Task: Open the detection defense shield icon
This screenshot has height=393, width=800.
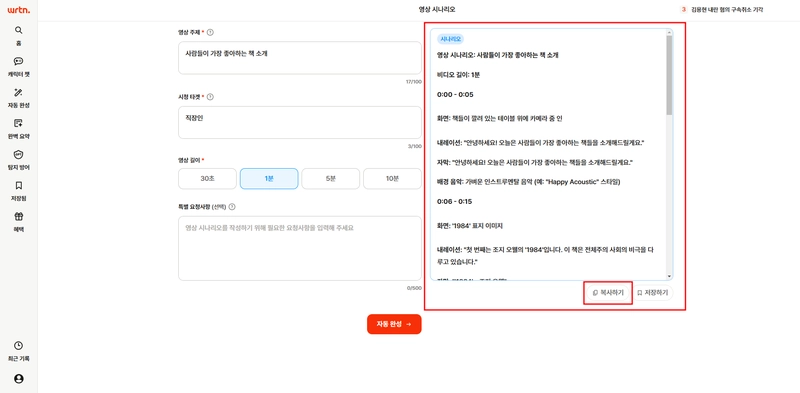Action: (x=19, y=154)
